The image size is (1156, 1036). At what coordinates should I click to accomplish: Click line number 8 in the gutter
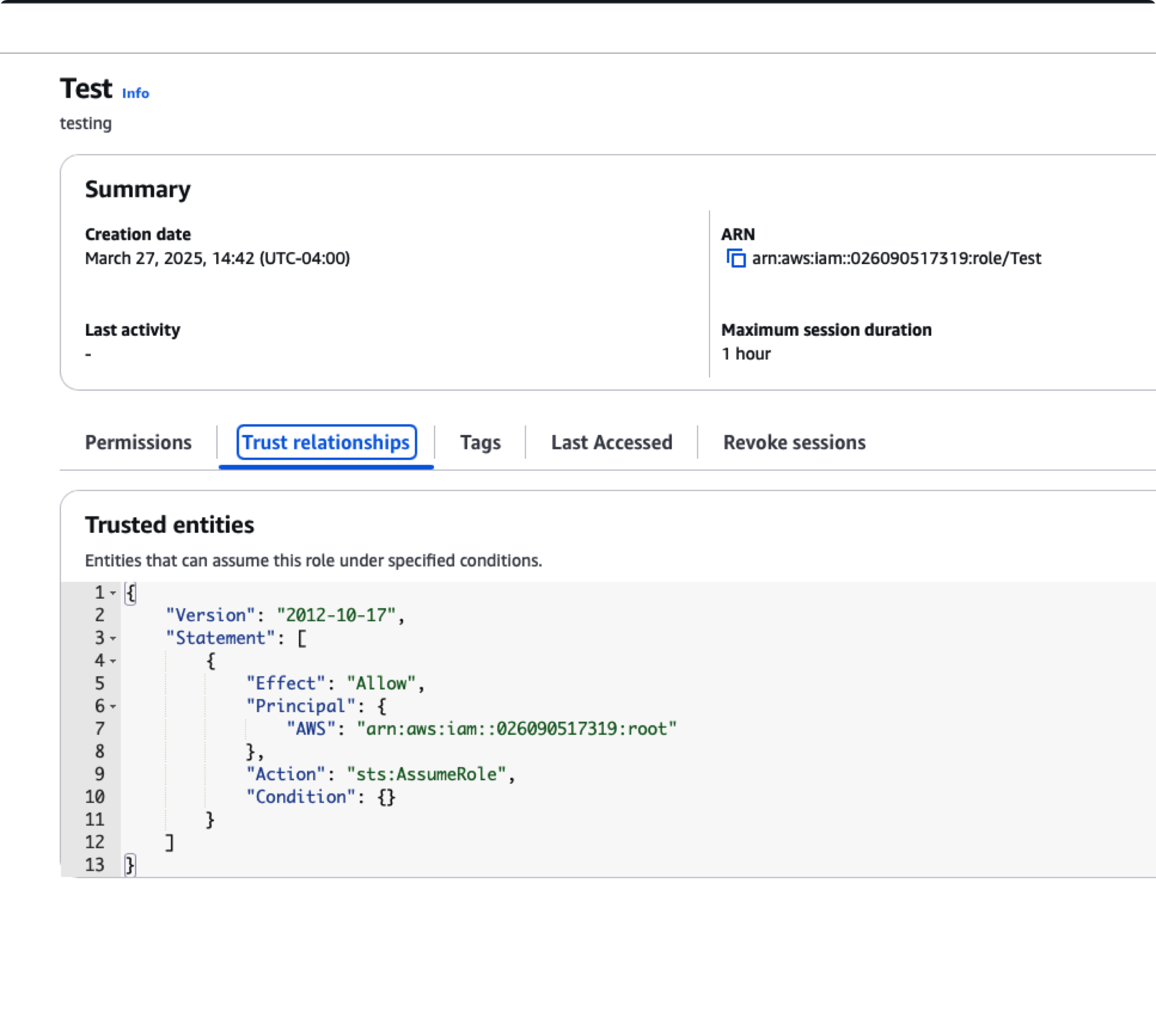click(x=100, y=752)
